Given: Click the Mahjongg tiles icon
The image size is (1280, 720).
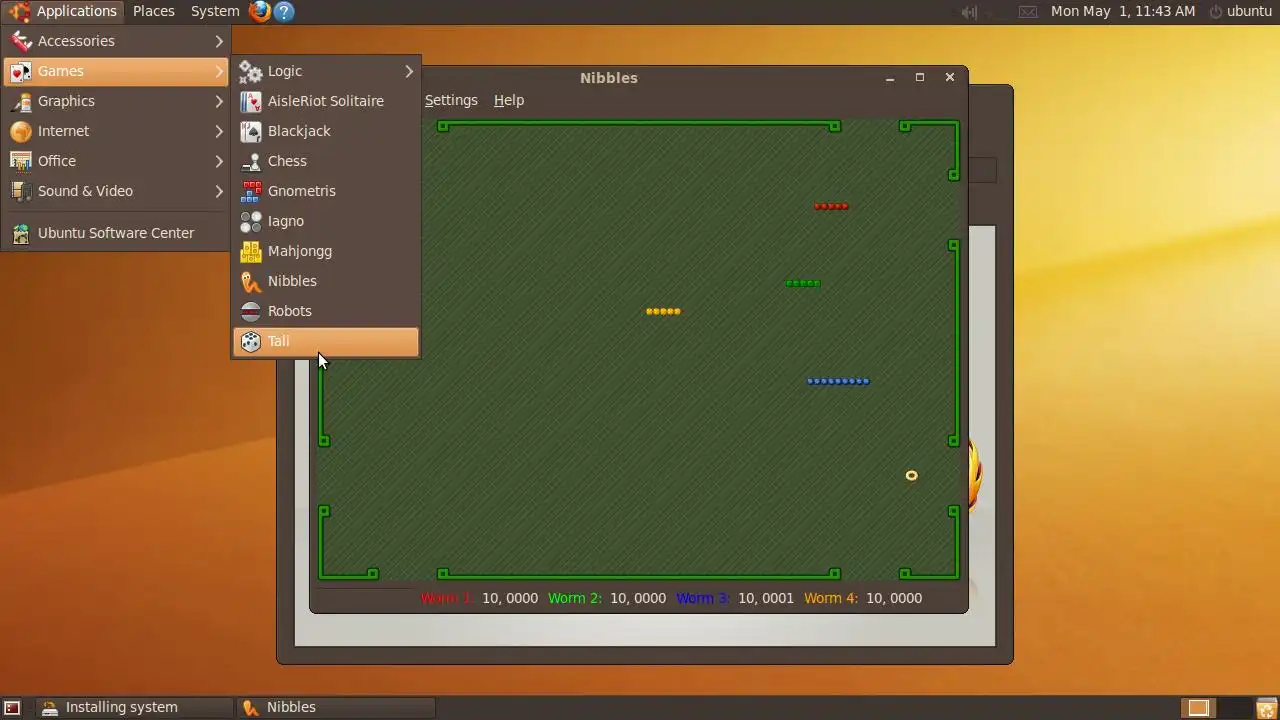Looking at the screenshot, I should [x=251, y=251].
